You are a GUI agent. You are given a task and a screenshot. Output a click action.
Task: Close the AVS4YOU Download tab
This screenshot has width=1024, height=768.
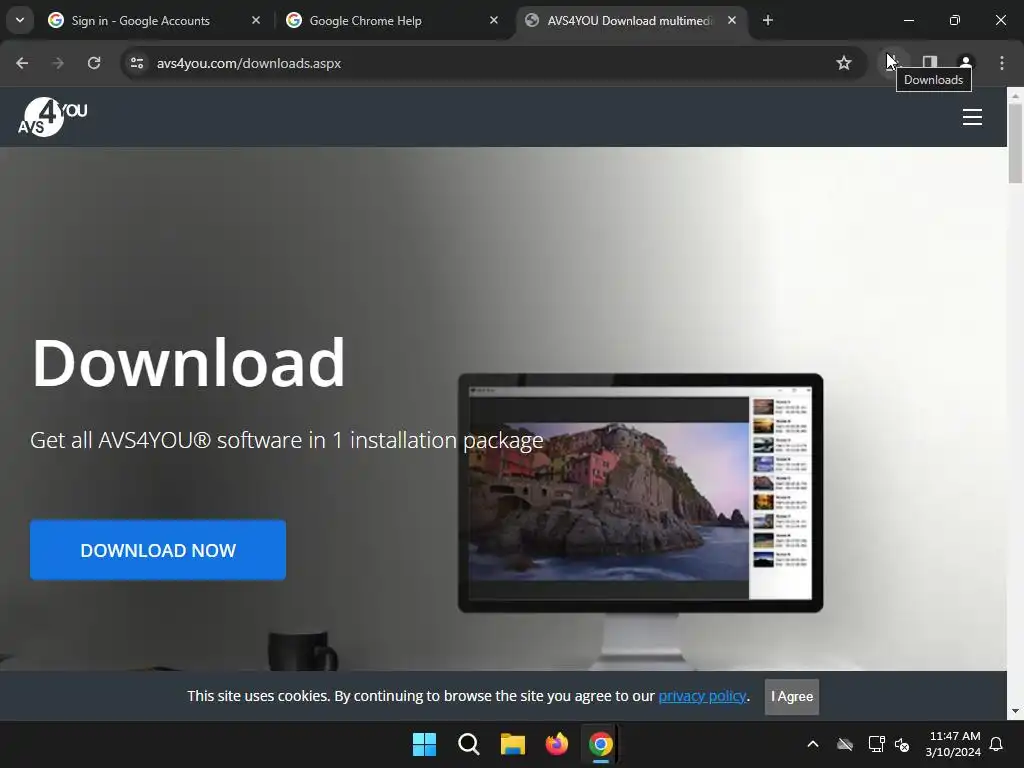732,20
